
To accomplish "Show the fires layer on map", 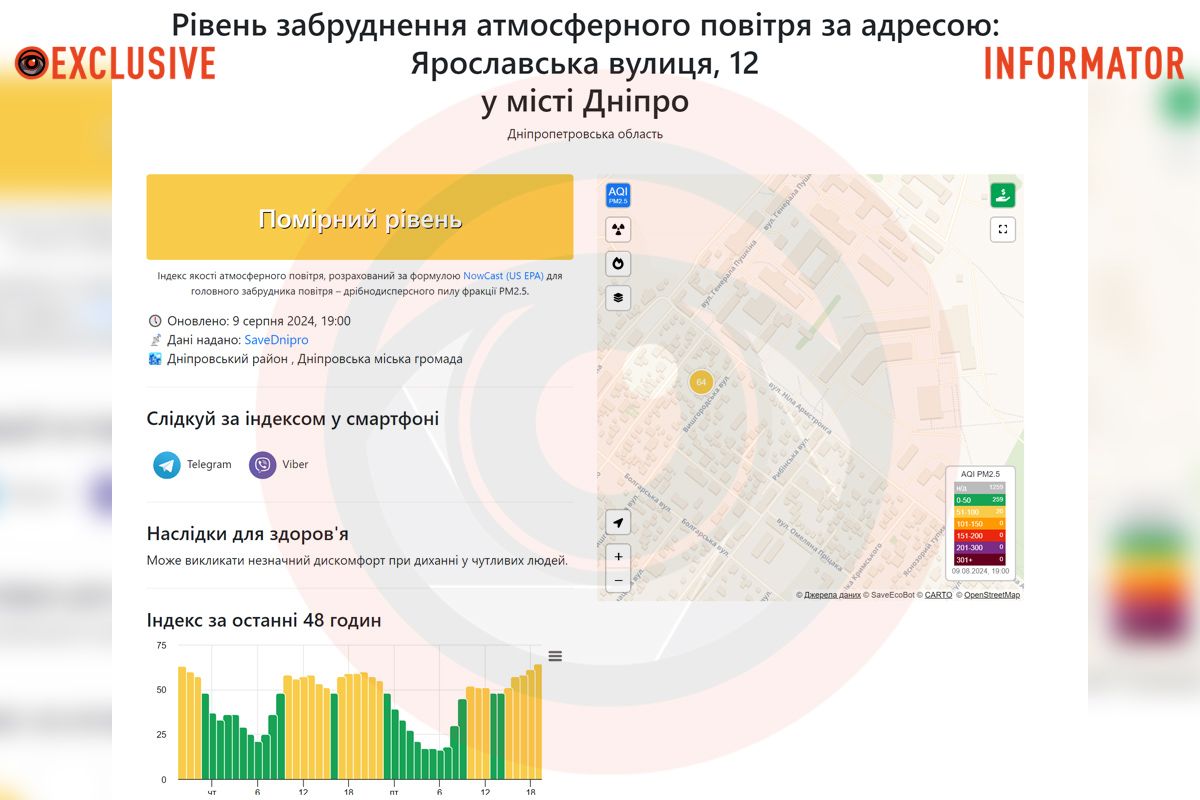I will pyautogui.click(x=618, y=264).
